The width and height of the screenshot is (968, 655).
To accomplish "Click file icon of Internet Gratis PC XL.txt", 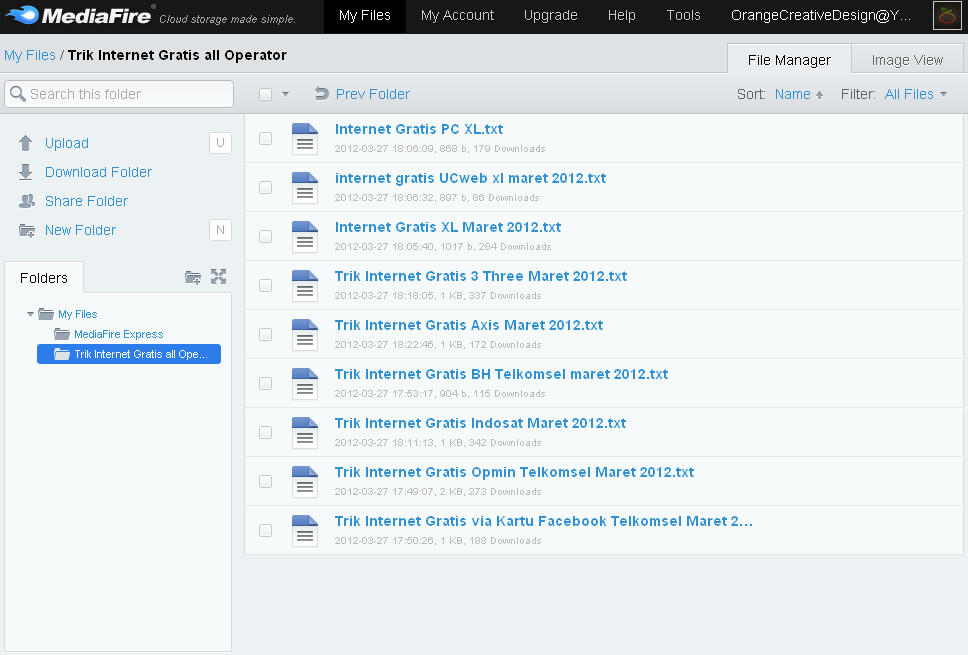I will click(x=305, y=138).
